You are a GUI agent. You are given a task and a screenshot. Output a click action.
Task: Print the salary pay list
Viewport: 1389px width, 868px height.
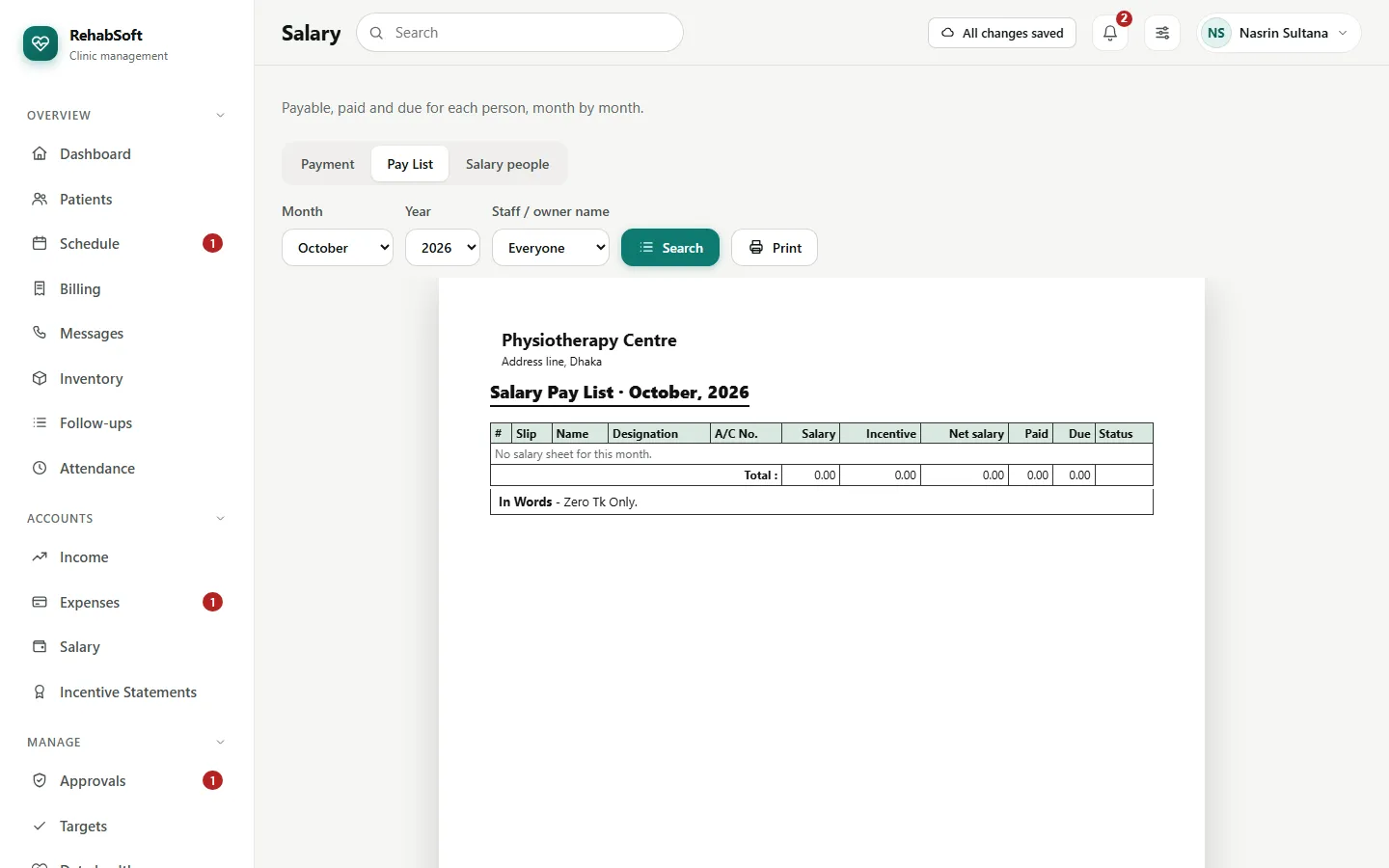click(x=775, y=248)
